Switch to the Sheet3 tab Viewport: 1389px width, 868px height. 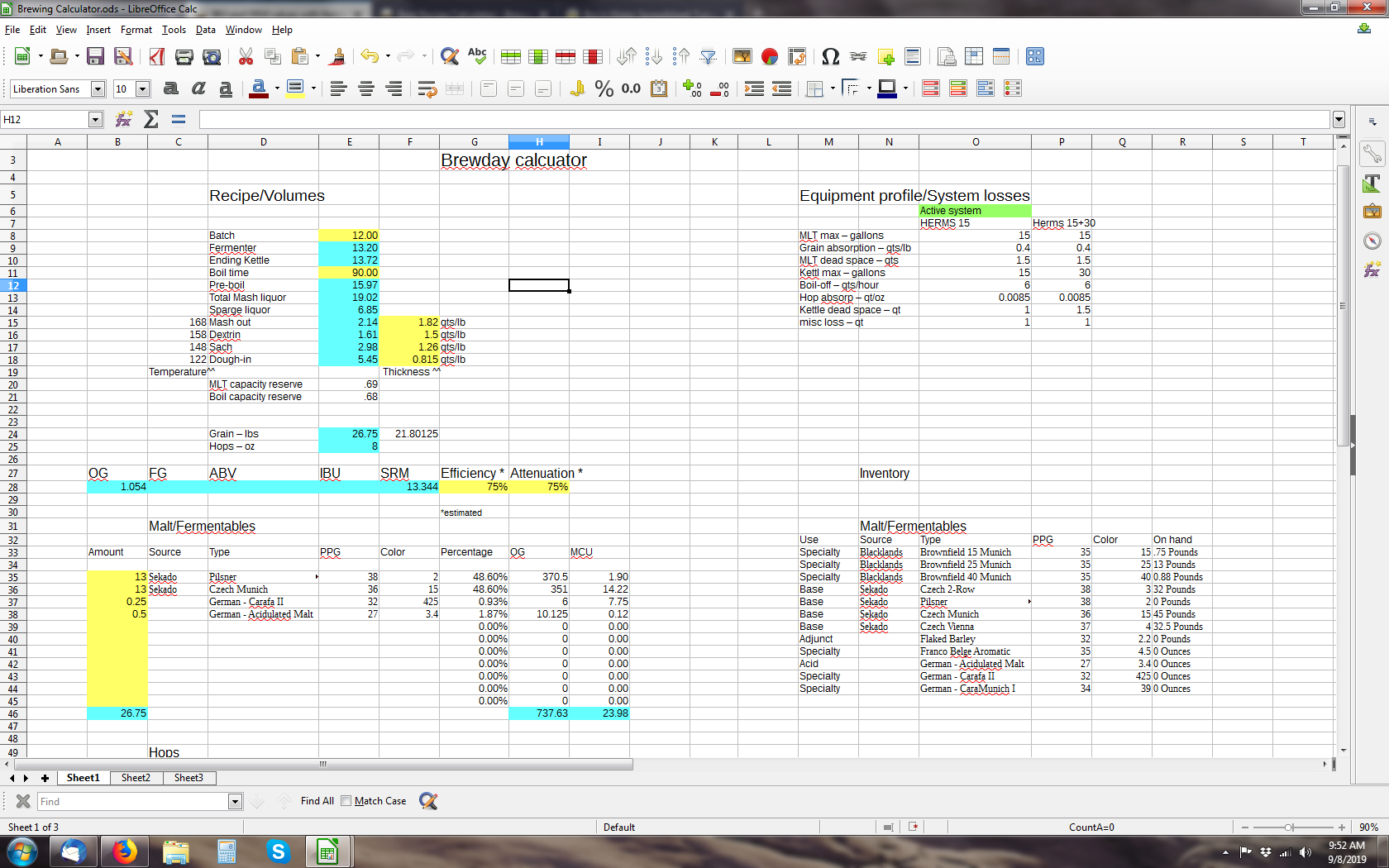(x=189, y=778)
